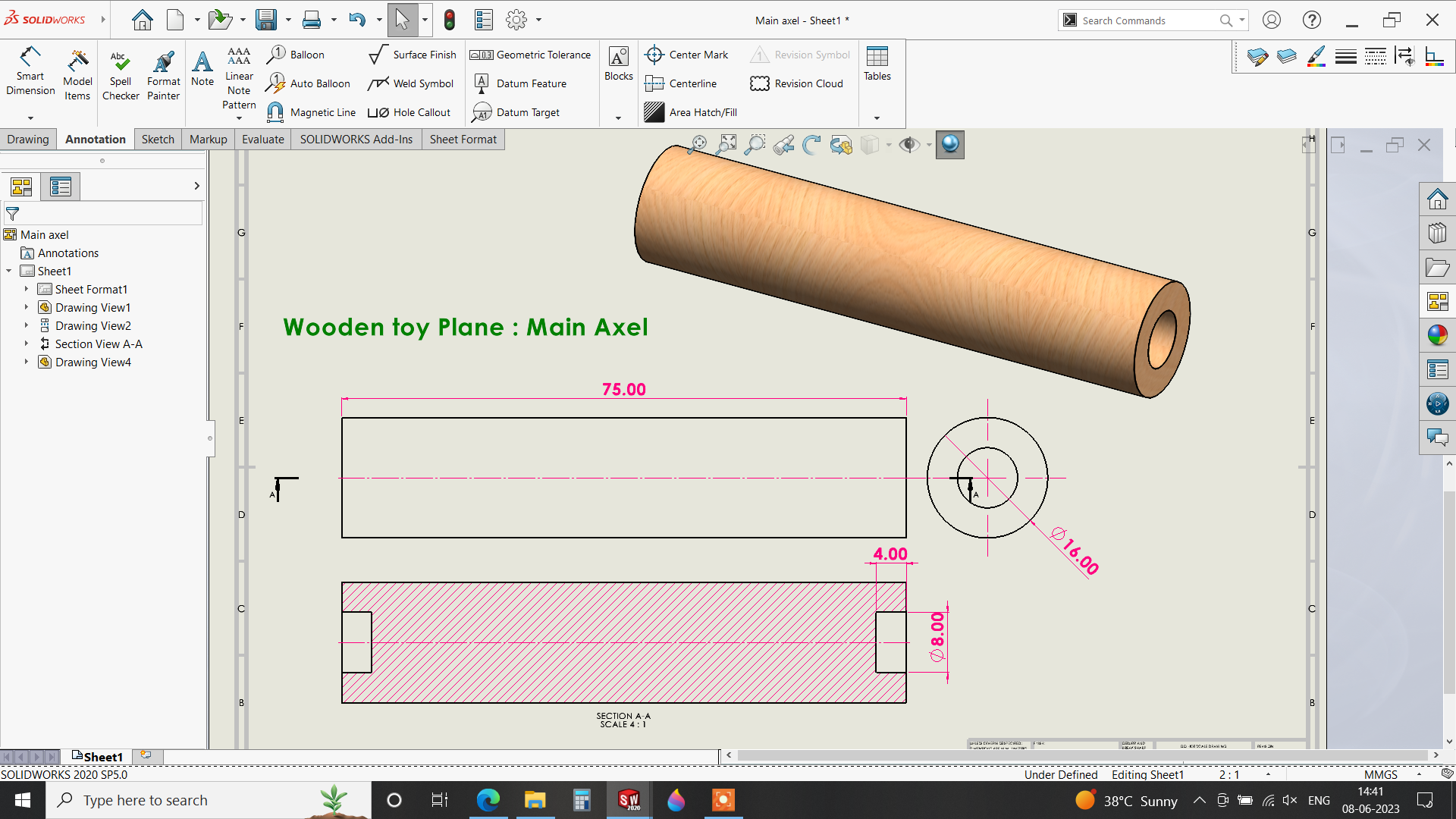The image size is (1456, 819).
Task: Switch to the Sketch tab
Action: [x=158, y=140]
